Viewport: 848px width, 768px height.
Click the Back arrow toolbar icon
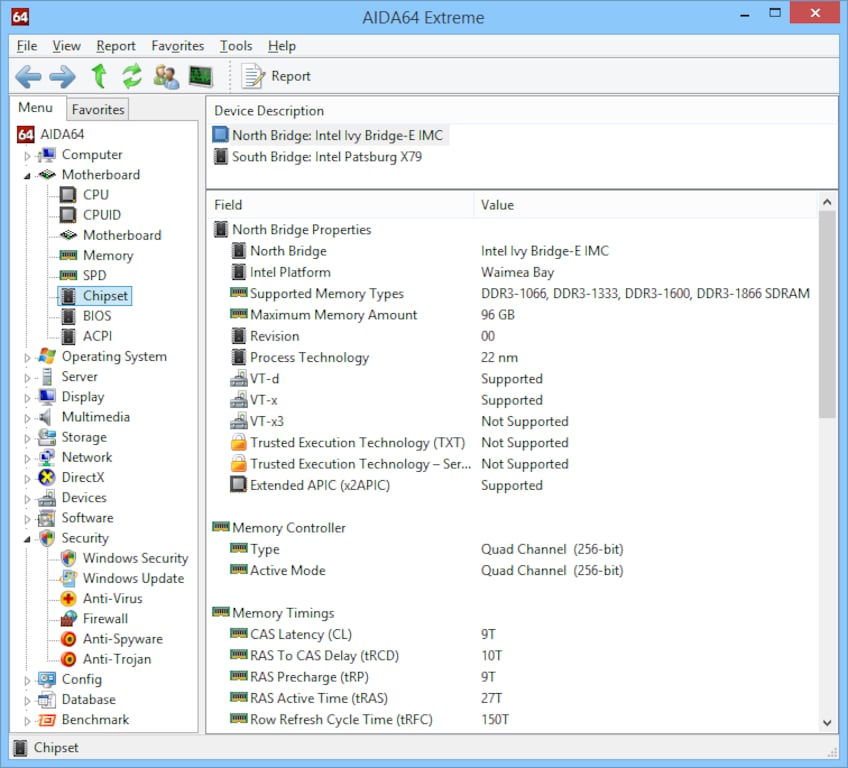pos(28,76)
